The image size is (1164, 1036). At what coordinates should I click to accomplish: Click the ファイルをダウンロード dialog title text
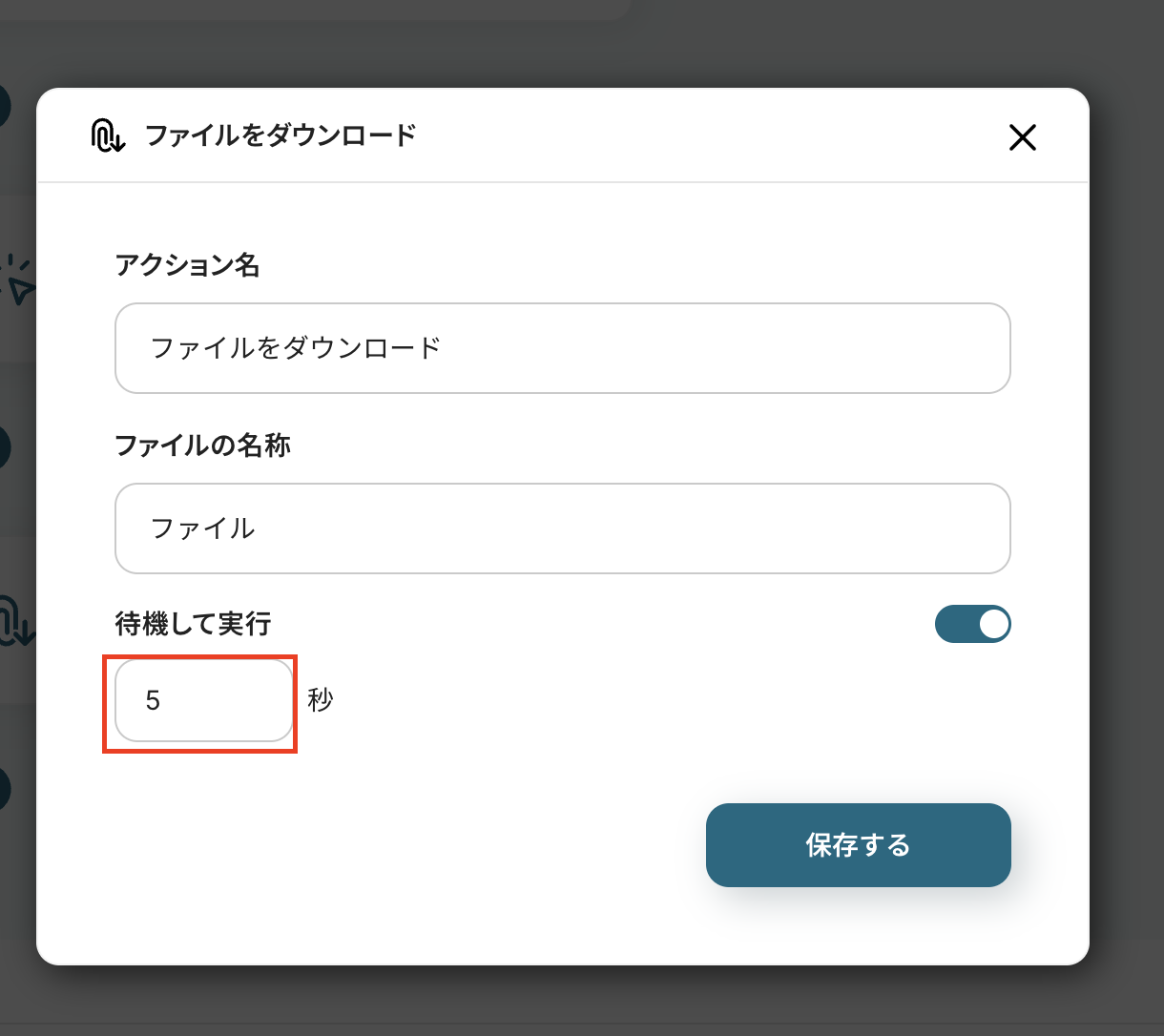pyautogui.click(x=281, y=135)
